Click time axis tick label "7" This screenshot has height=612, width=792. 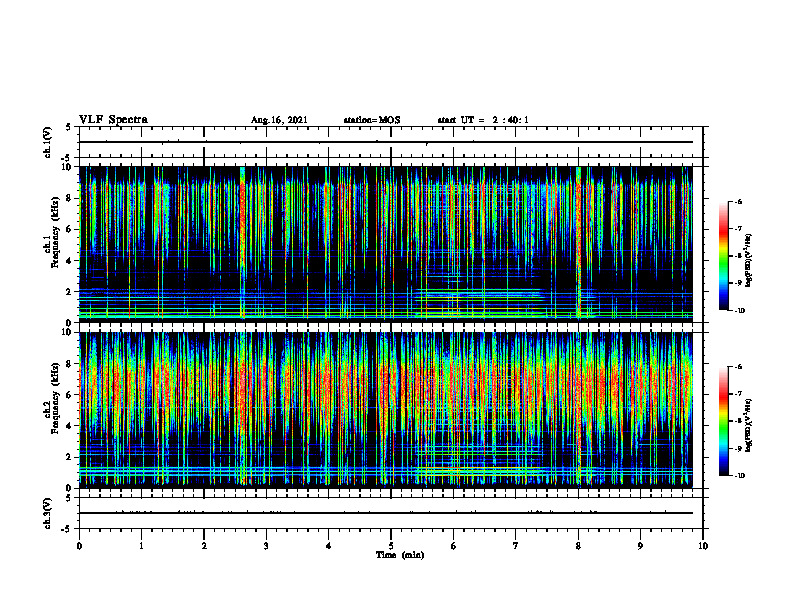[516, 546]
